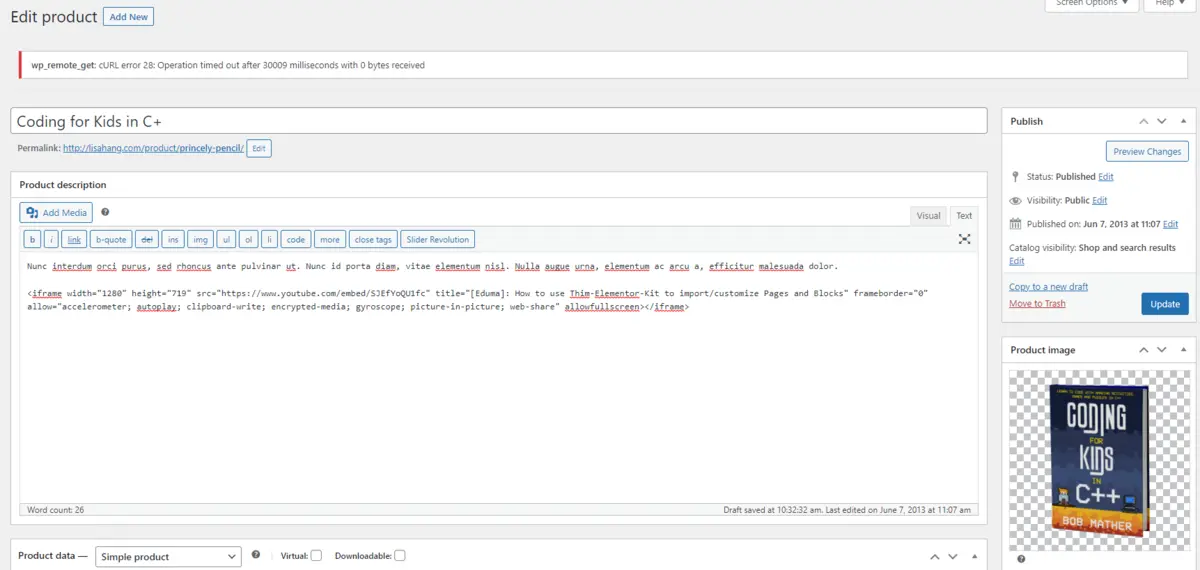The height and width of the screenshot is (570, 1200).
Task: Insert link tag in the editor
Action: [x=74, y=240]
